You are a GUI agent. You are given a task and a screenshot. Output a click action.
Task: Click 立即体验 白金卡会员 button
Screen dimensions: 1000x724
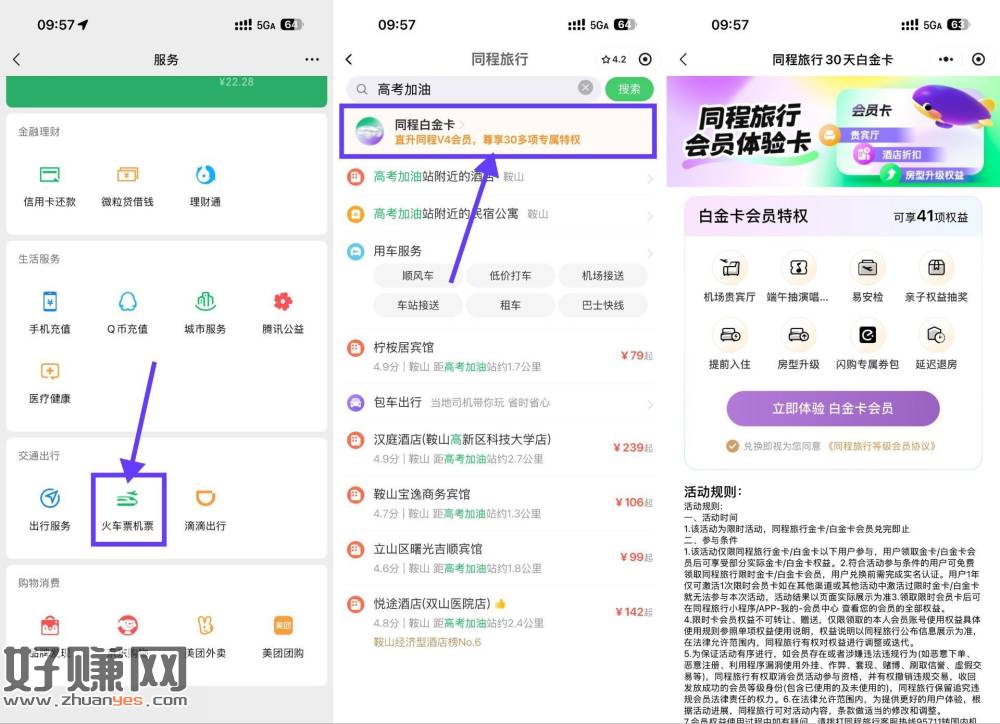(833, 408)
